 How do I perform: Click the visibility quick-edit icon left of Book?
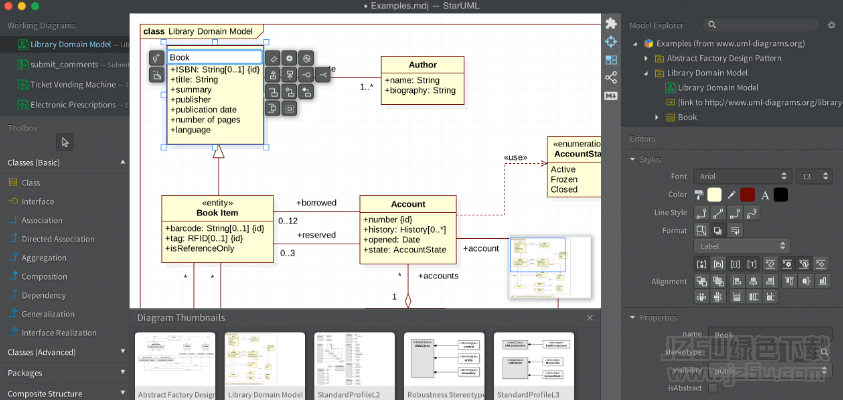click(156, 58)
